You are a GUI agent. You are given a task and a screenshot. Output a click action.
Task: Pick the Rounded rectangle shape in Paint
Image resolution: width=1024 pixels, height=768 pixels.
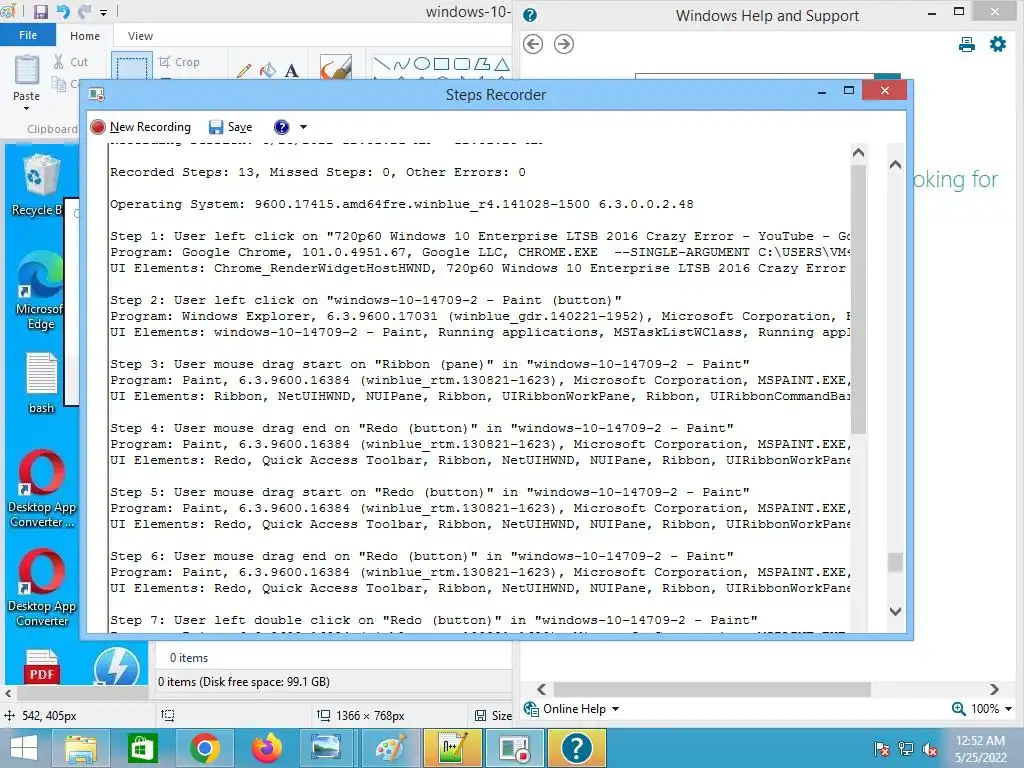coord(462,63)
